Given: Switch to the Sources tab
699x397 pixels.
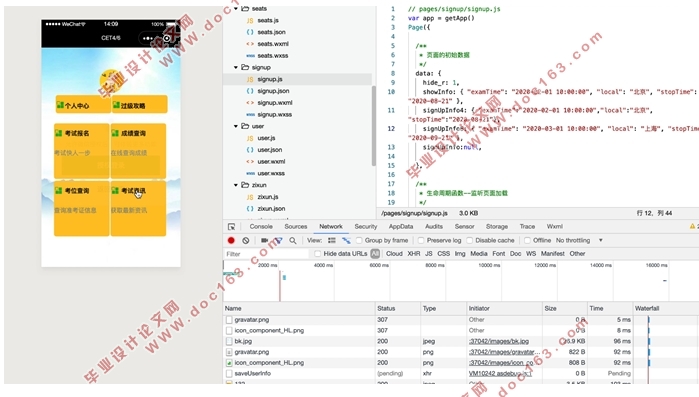Looking at the screenshot, I should coord(296,226).
